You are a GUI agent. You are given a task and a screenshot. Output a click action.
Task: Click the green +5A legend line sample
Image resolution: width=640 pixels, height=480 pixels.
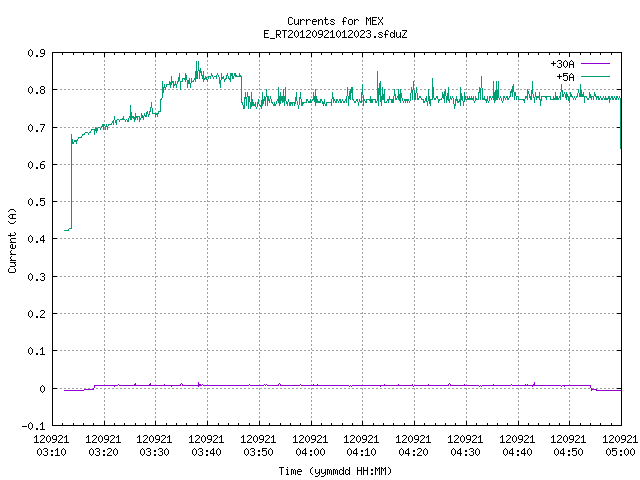(x=595, y=76)
